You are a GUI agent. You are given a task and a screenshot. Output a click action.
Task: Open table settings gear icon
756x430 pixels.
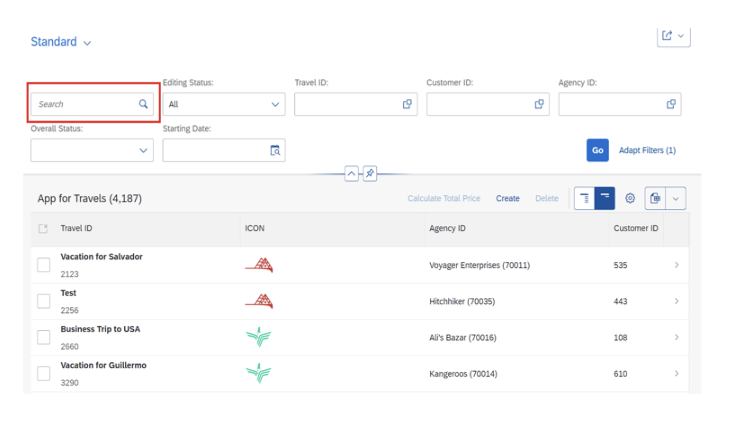[x=630, y=198]
